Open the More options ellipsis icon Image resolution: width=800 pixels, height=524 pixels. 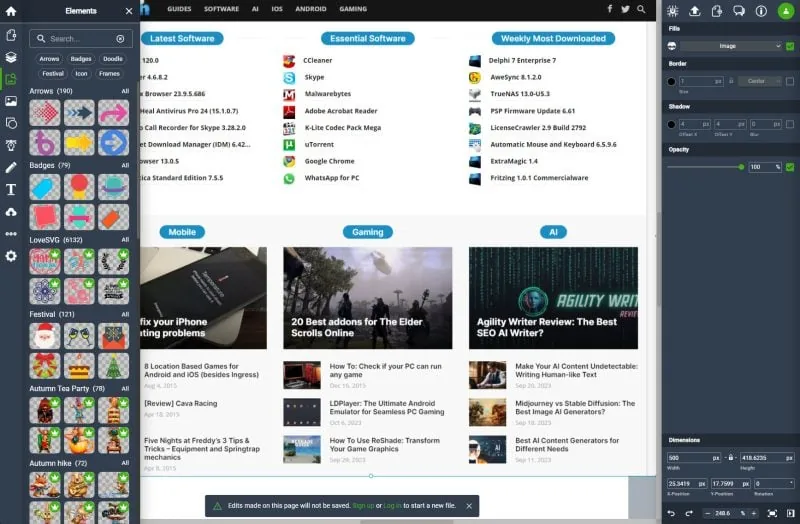pyautogui.click(x=11, y=234)
